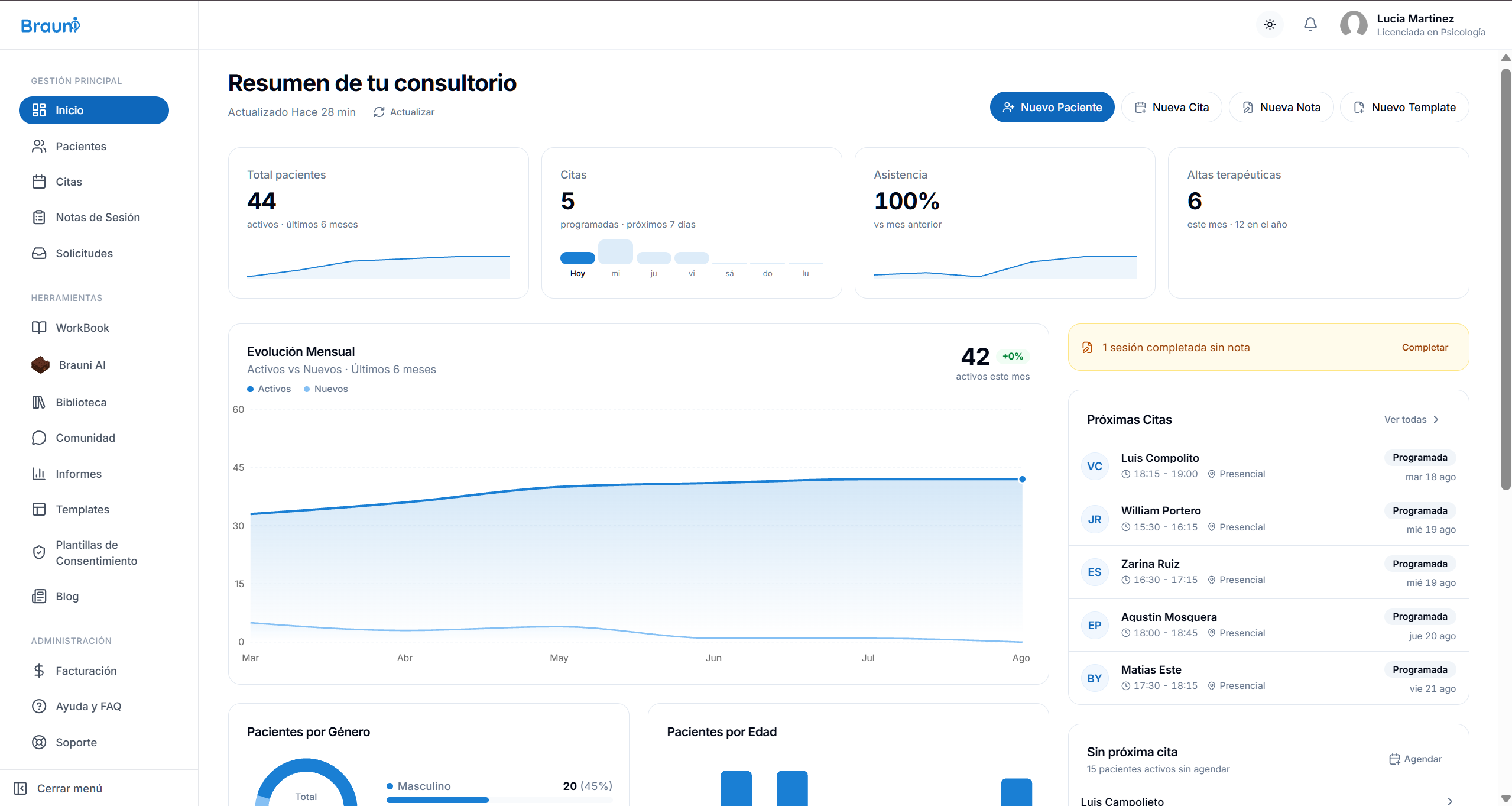Click the Asistencia 100% value
The height and width of the screenshot is (806, 1512).
907,201
